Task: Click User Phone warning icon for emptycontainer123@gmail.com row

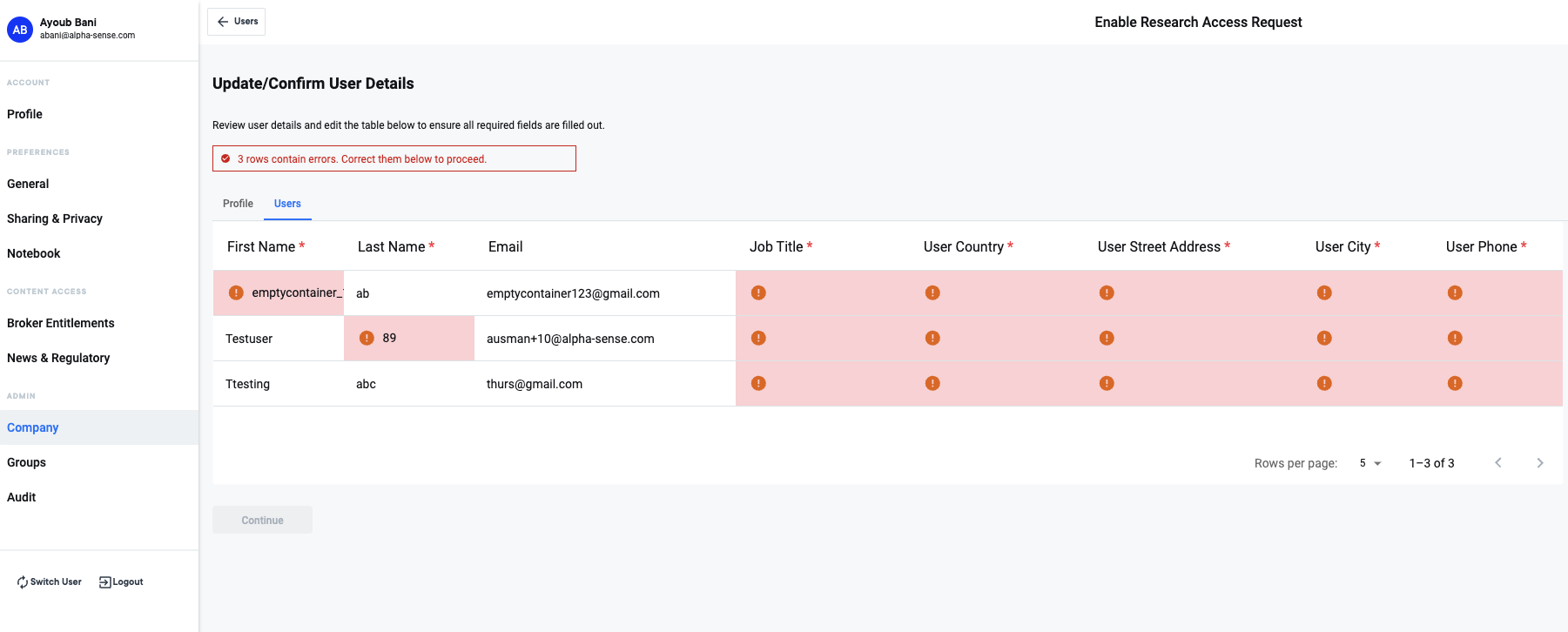Action: point(1455,292)
